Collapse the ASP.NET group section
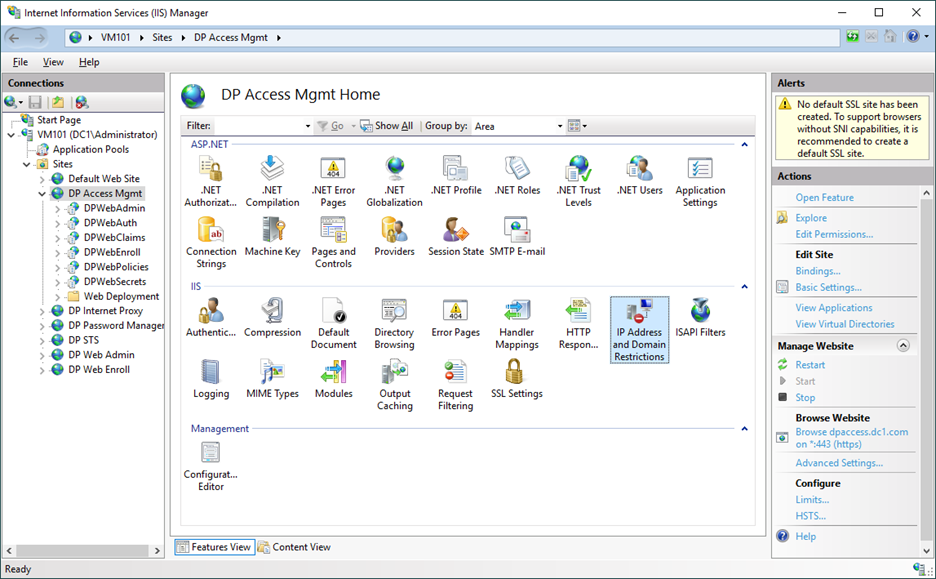The width and height of the screenshot is (936, 579). tap(745, 145)
